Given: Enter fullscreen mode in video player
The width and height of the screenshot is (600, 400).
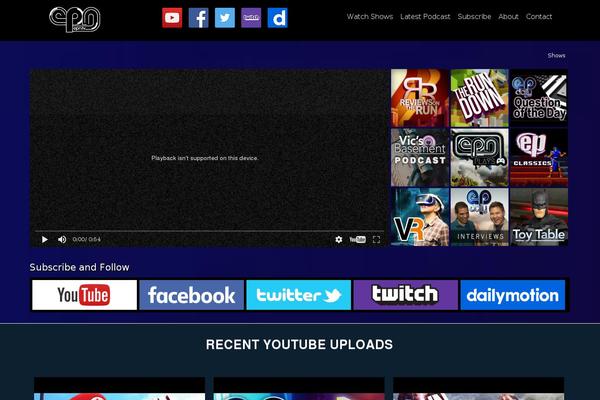Looking at the screenshot, I should [377, 239].
